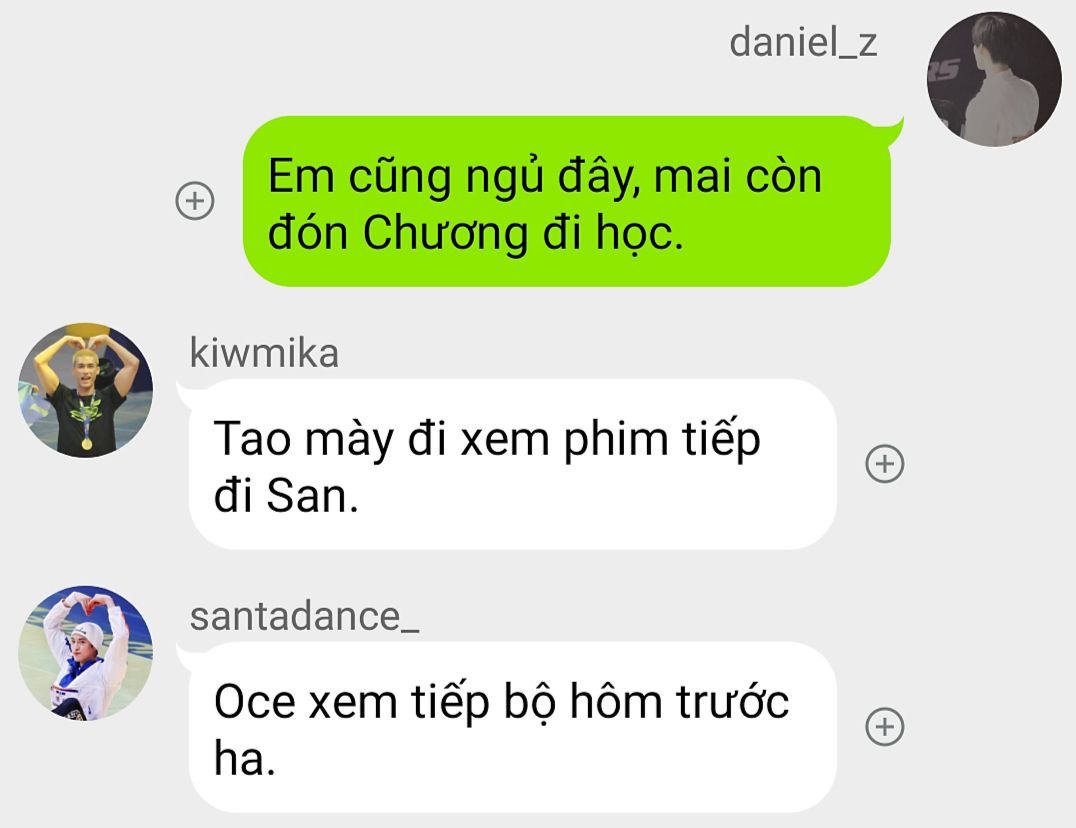Tap the plus icon beside daniel_z's green message

pyautogui.click(x=195, y=201)
